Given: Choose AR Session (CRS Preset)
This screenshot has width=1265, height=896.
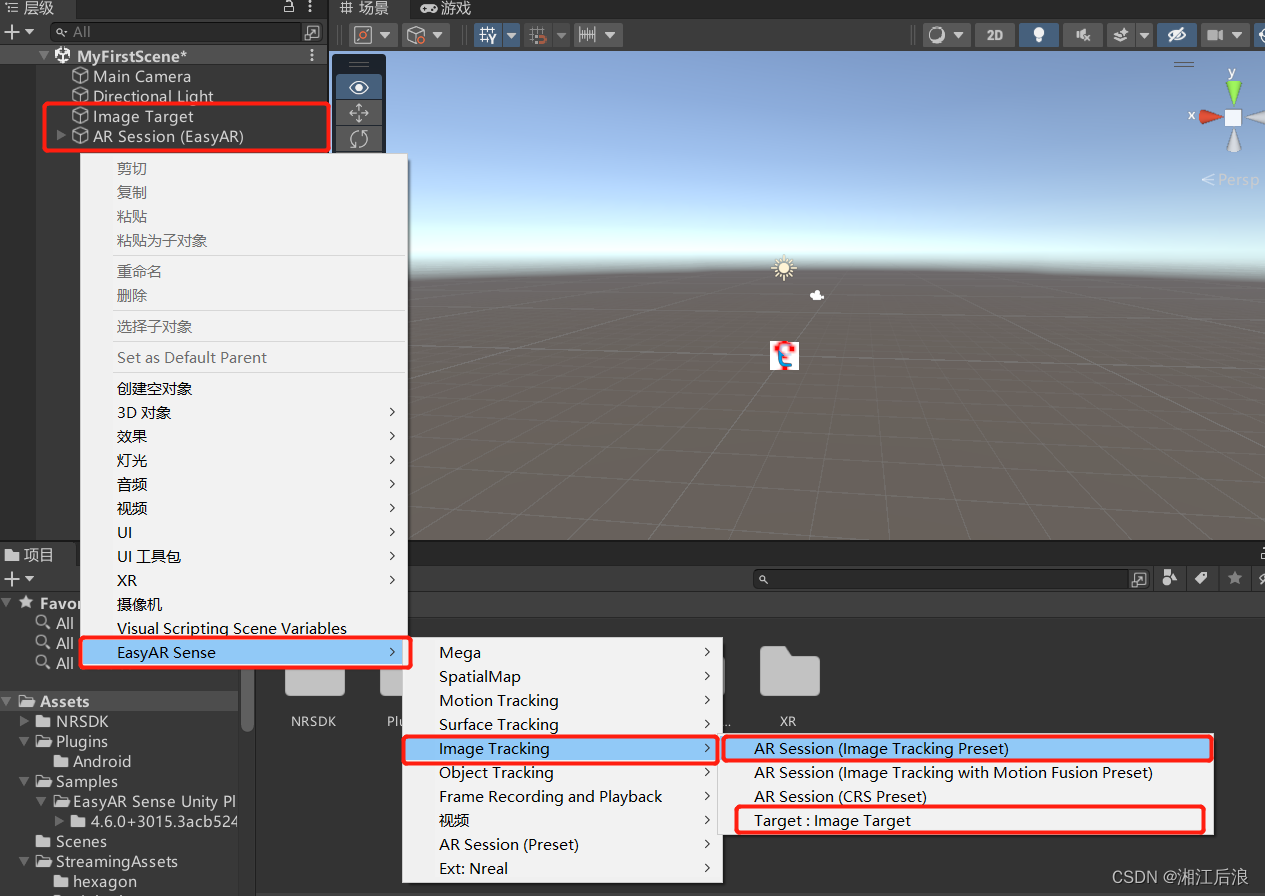Looking at the screenshot, I should pyautogui.click(x=966, y=796).
